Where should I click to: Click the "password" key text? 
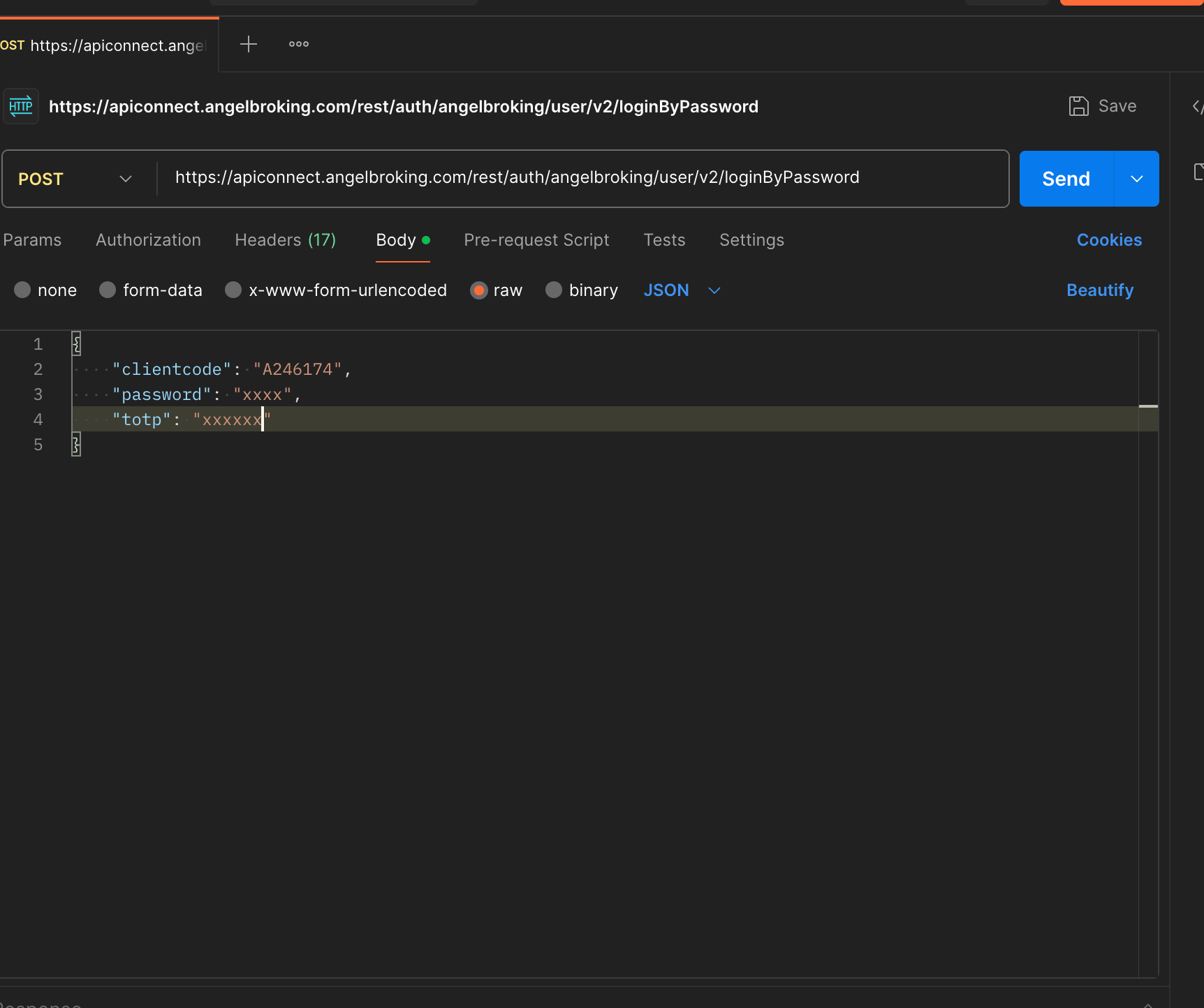[162, 394]
